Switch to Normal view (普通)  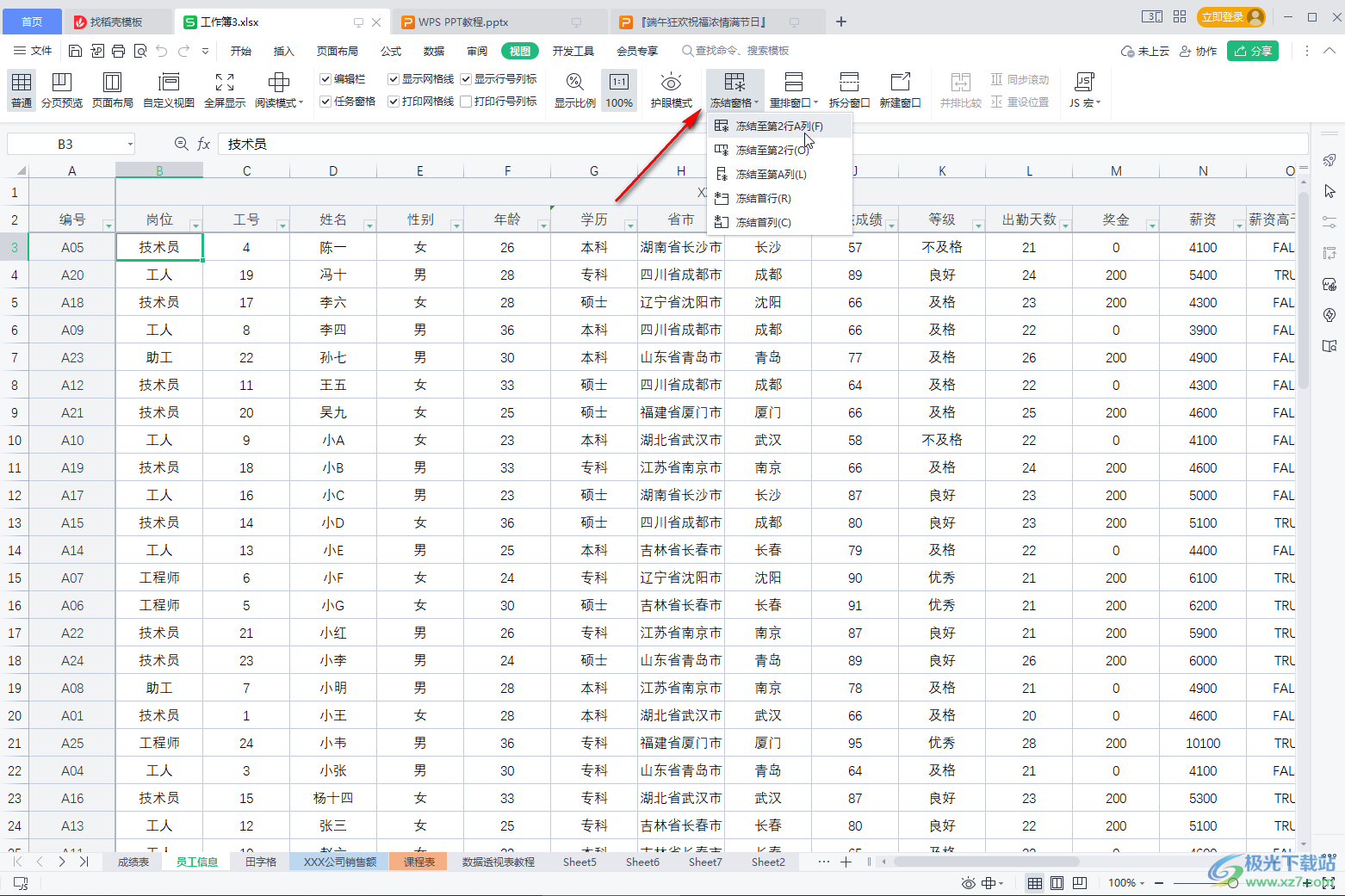[22, 90]
